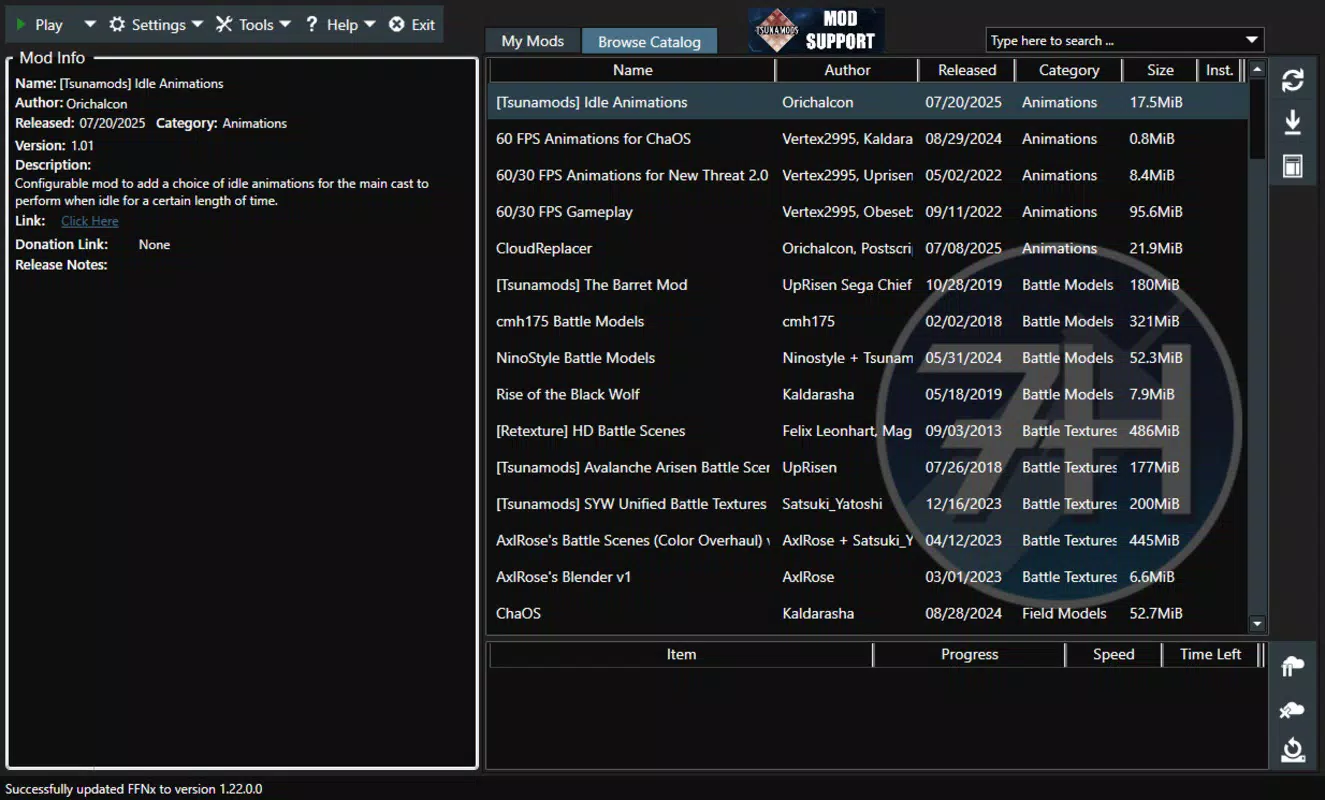Click the Inst. column header
Screen dimensions: 1325x800
[1220, 70]
